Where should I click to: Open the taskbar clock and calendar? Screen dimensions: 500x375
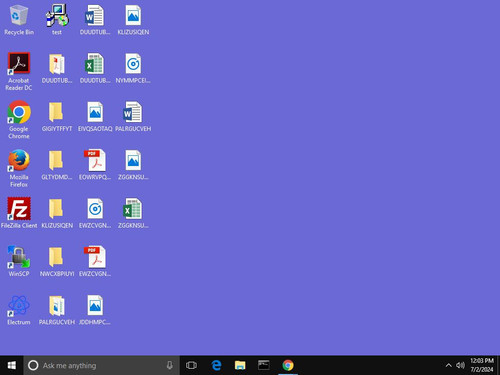point(482,365)
